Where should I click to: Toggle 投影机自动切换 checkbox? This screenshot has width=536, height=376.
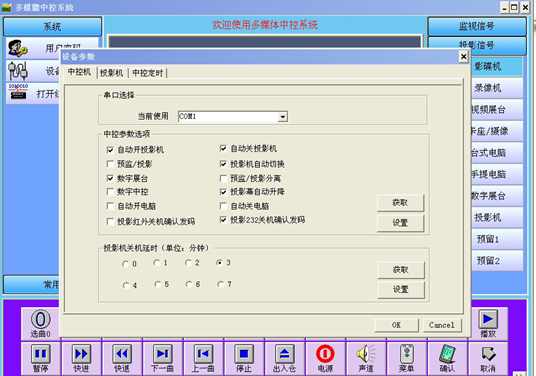pyautogui.click(x=223, y=164)
